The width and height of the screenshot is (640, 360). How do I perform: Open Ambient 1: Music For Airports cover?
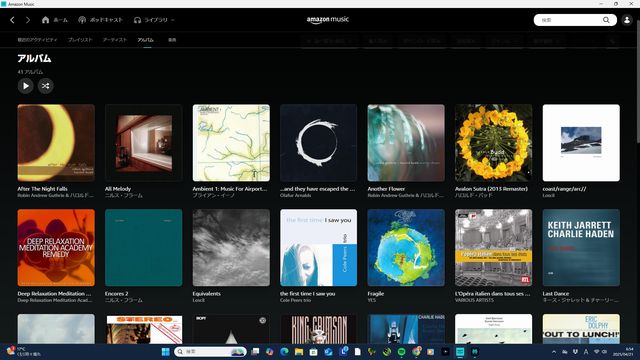(231, 142)
